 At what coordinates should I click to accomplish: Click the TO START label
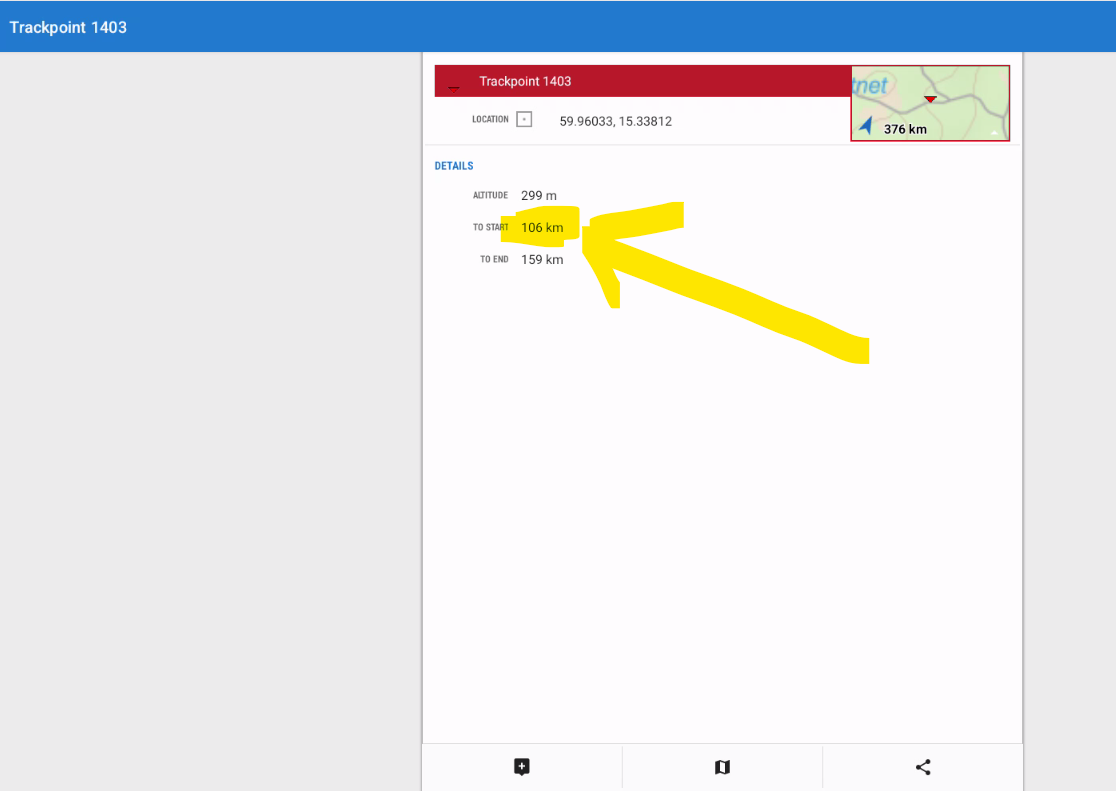pyautogui.click(x=490, y=227)
